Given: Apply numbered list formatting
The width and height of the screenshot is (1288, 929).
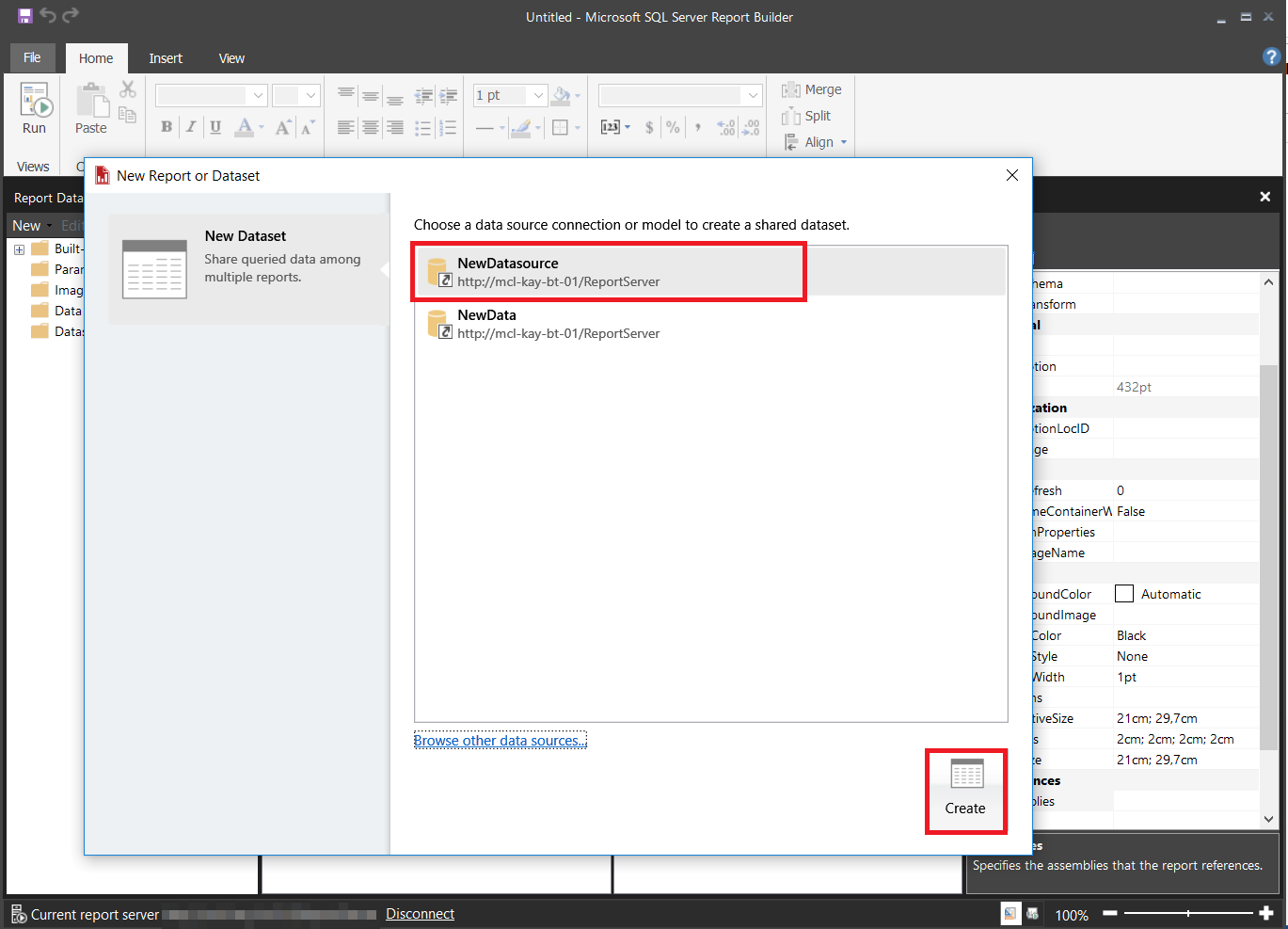Looking at the screenshot, I should (448, 127).
